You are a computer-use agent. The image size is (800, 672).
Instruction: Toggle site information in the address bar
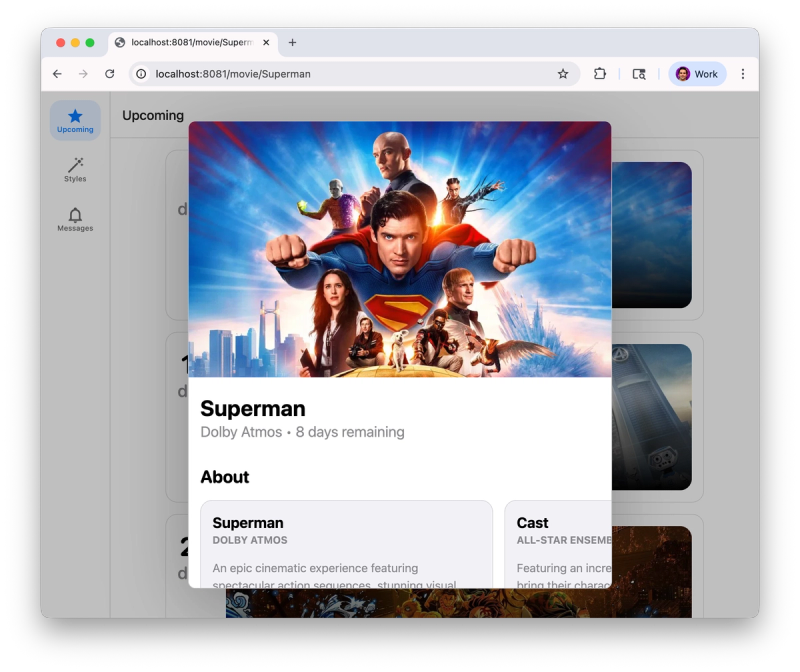[x=140, y=74]
